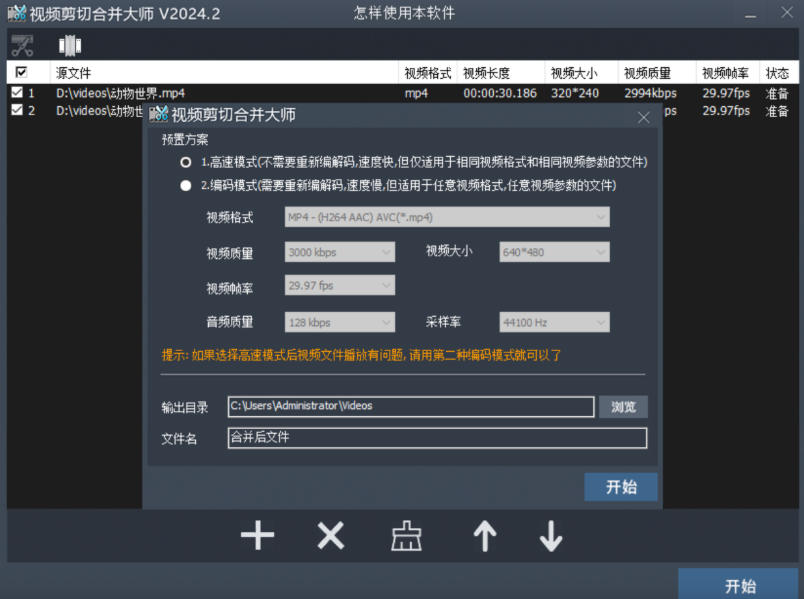The width and height of the screenshot is (804, 599).
Task: Toggle the select-all checkbox in header
Action: [x=22, y=72]
